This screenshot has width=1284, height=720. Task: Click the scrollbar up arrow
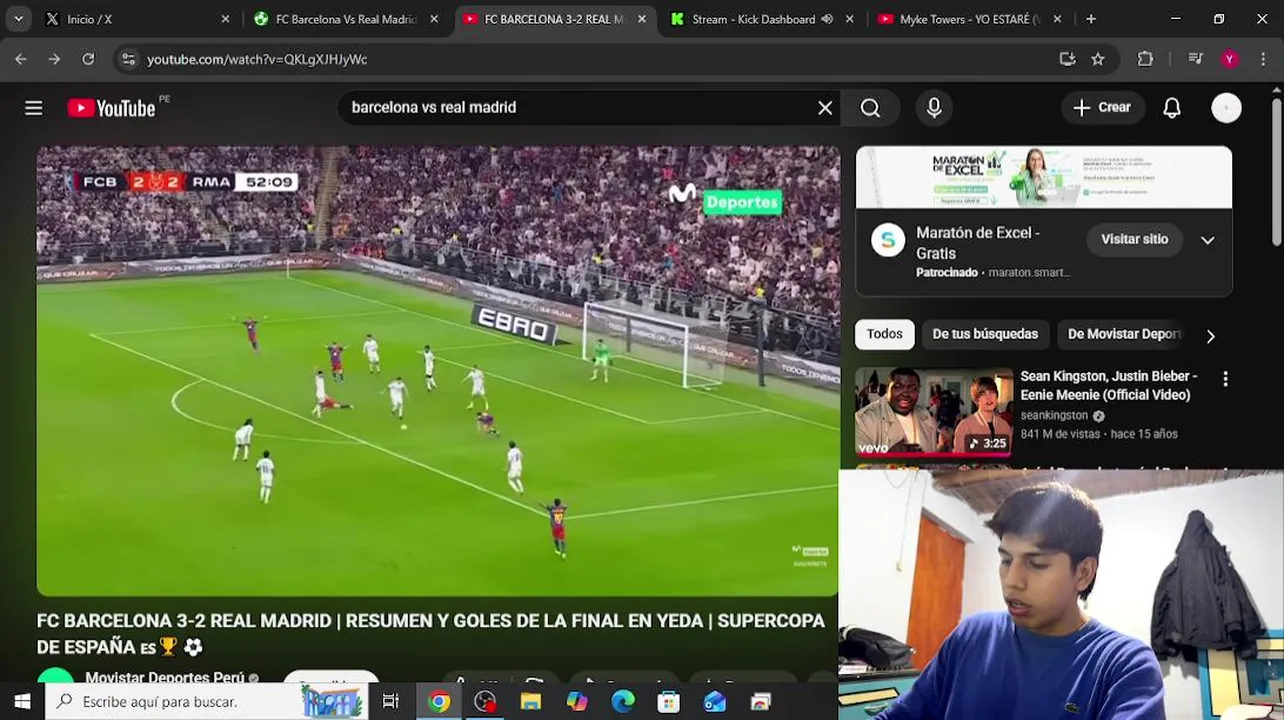click(x=1276, y=90)
